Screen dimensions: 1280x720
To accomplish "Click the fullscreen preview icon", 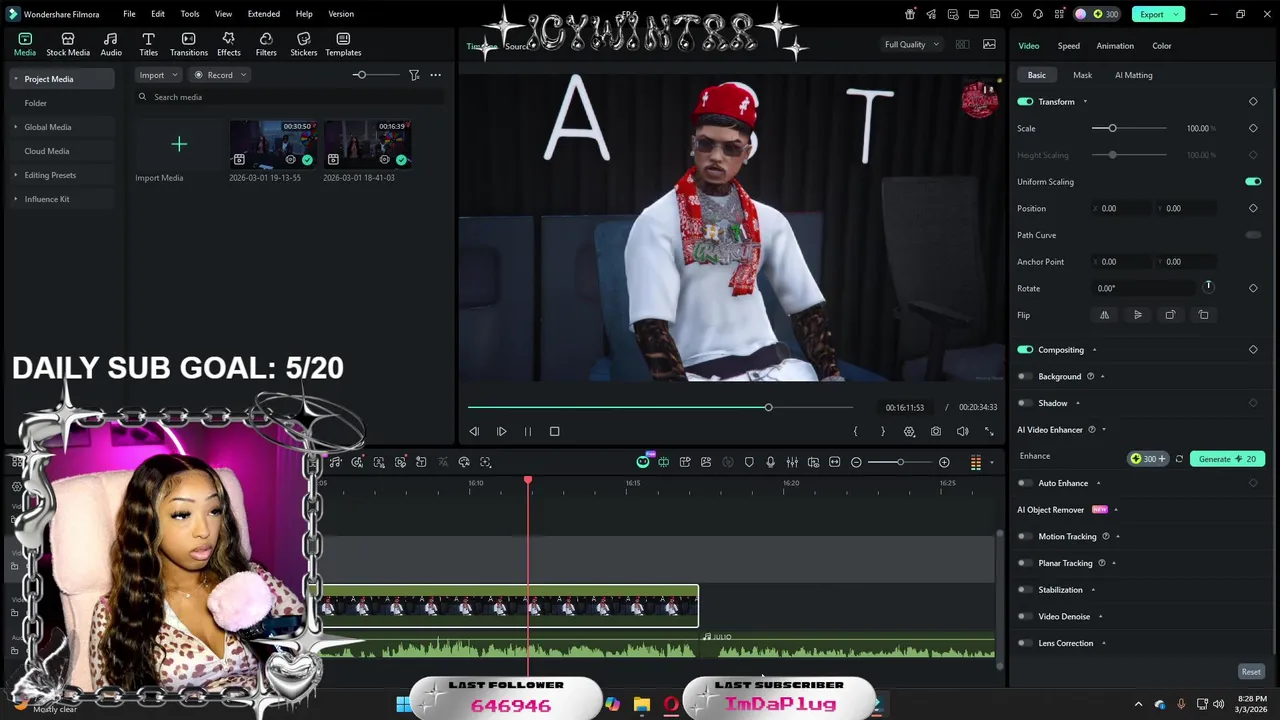I will coord(989,431).
